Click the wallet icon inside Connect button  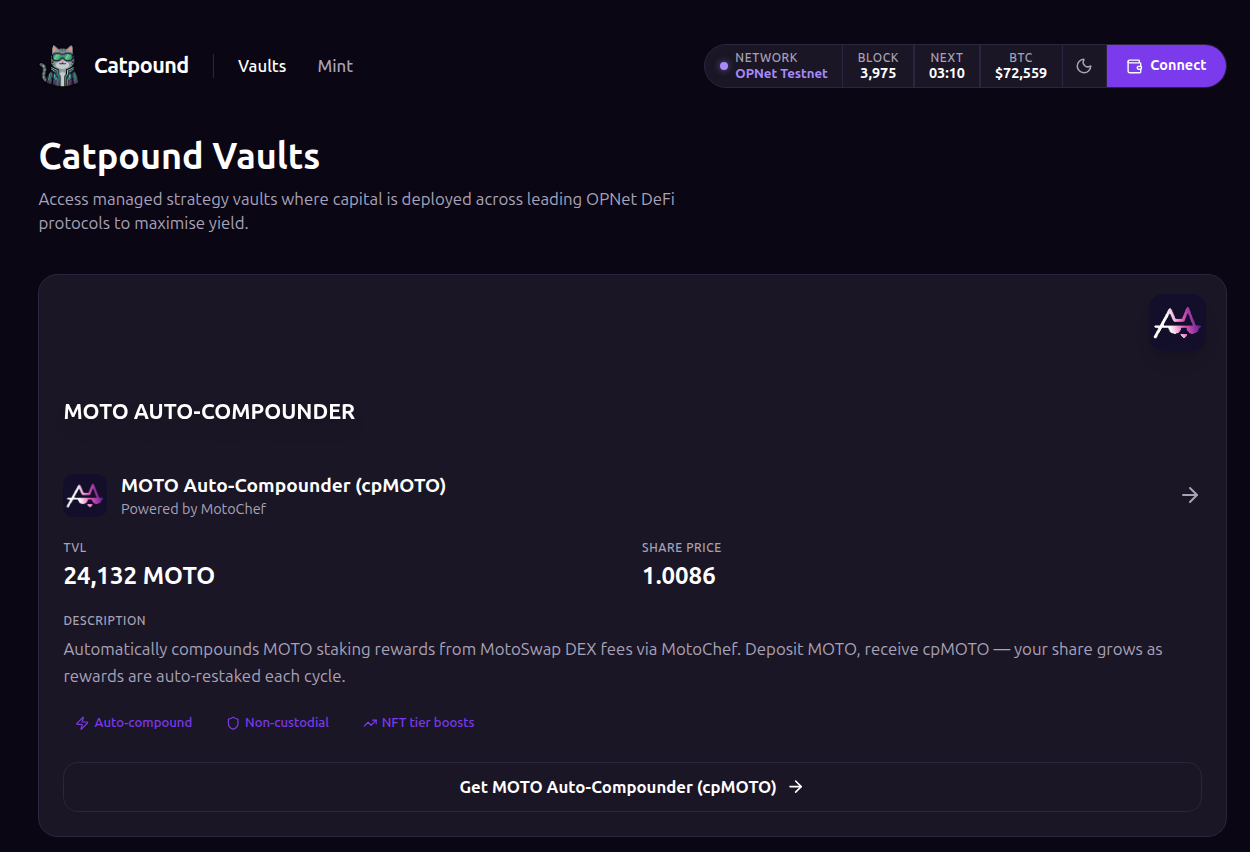pyautogui.click(x=1133, y=65)
